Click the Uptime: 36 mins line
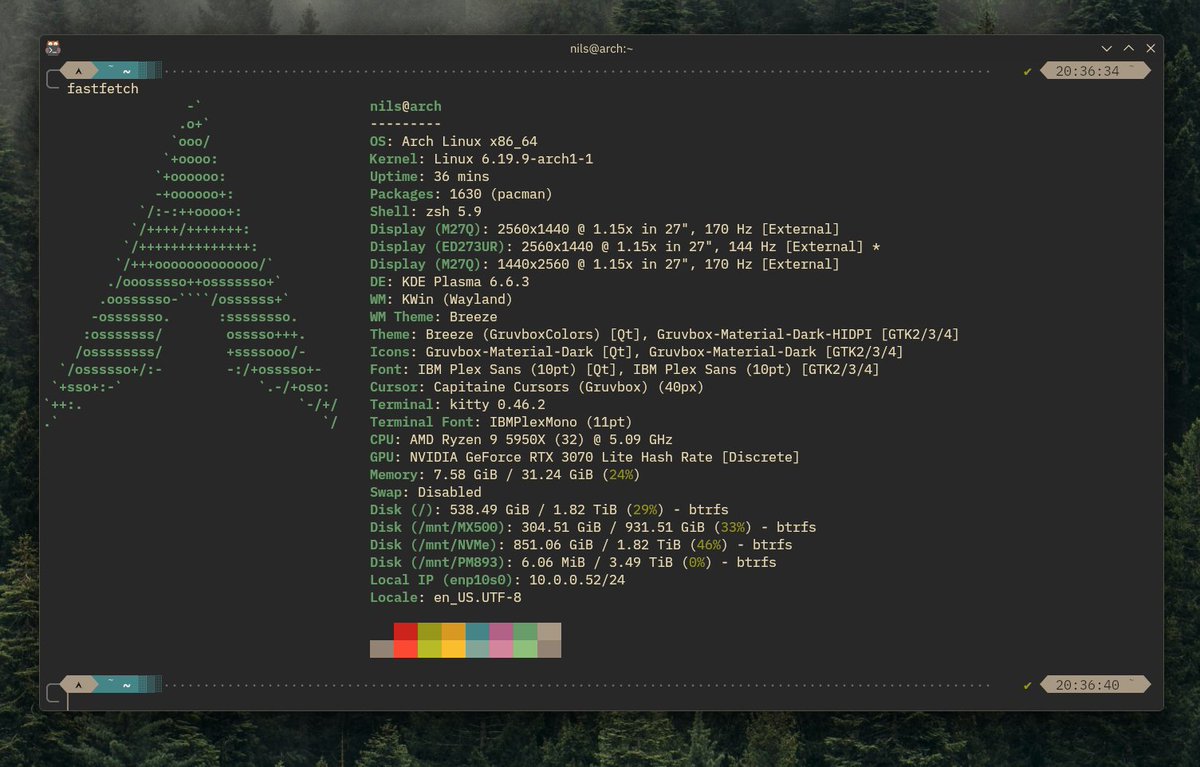 tap(429, 176)
